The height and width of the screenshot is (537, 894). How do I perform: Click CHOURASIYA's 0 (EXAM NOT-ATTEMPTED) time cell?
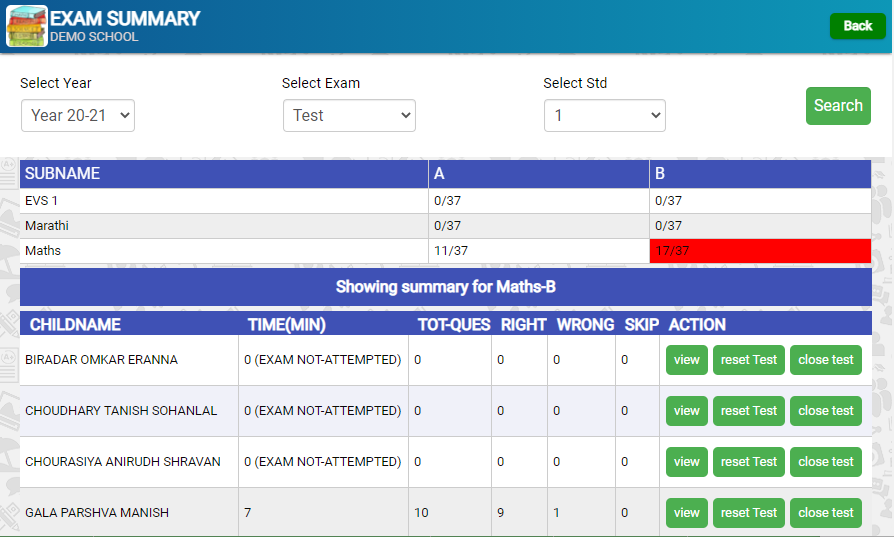click(x=323, y=462)
